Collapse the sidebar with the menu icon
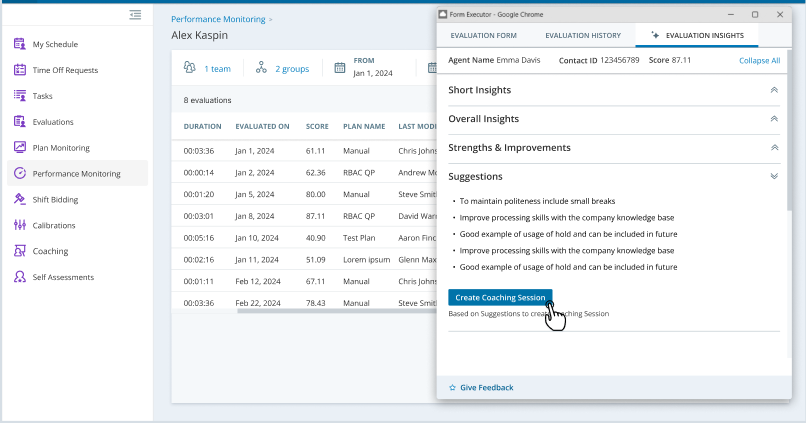The image size is (806, 423). point(135,15)
